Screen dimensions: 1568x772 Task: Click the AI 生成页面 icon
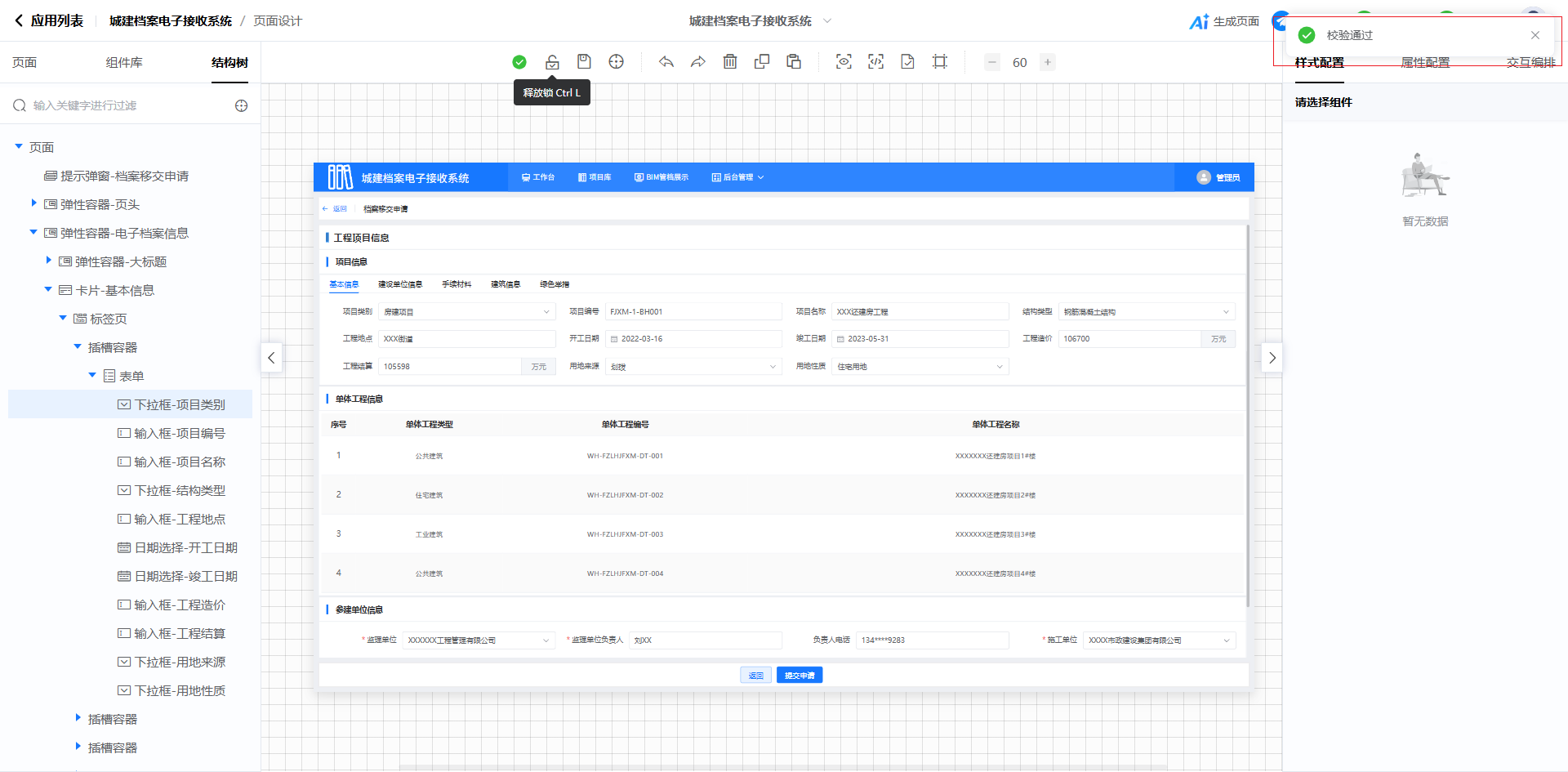pos(1199,22)
